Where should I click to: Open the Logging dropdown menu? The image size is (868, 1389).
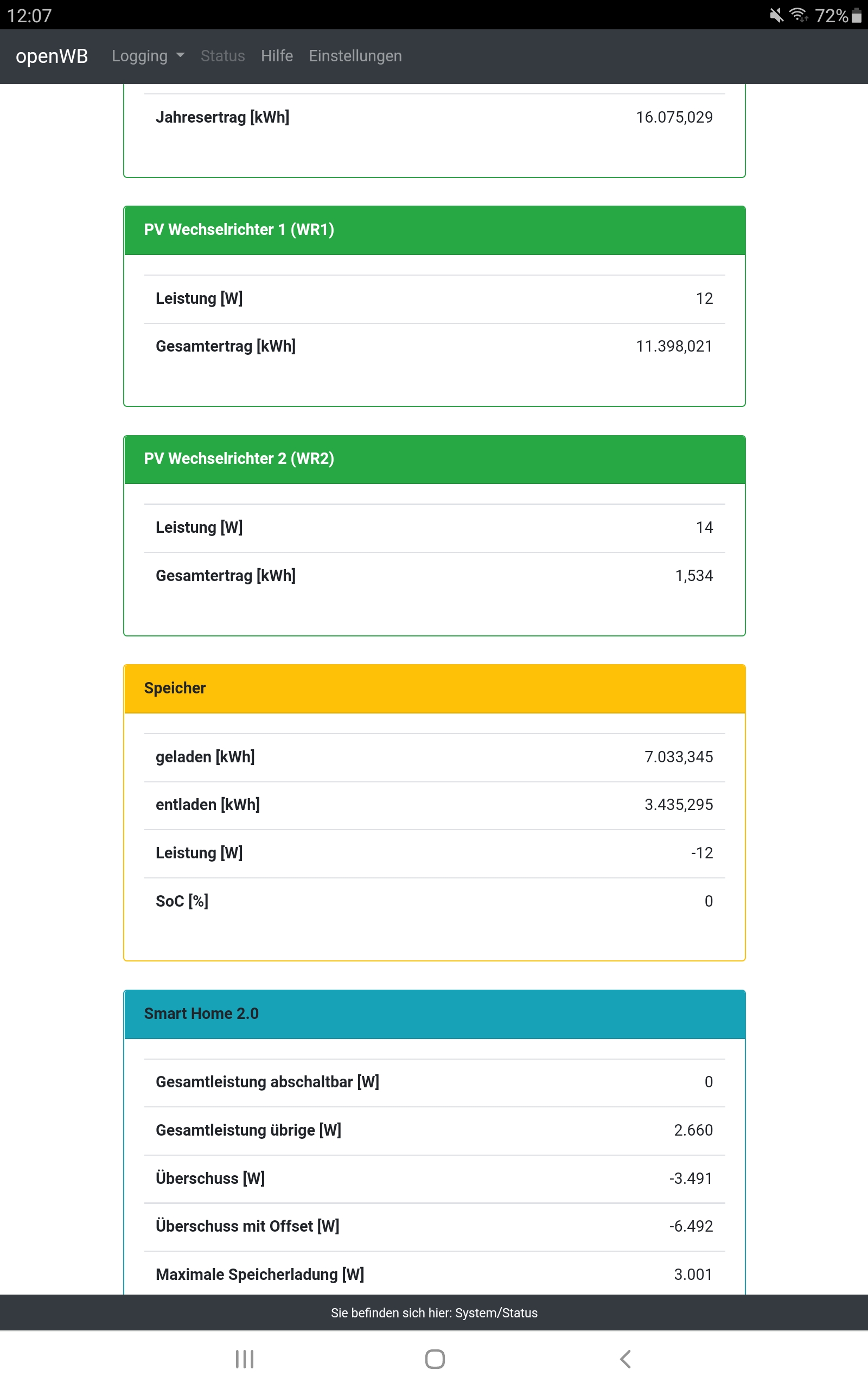pos(148,56)
